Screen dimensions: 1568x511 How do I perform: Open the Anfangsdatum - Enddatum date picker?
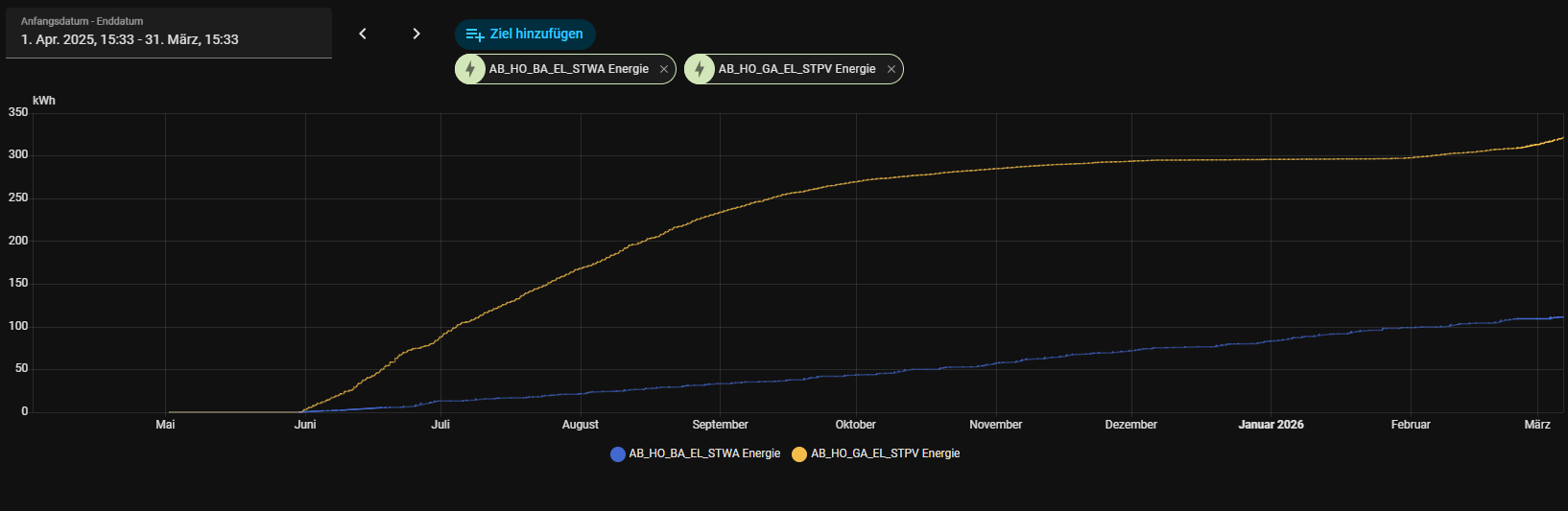click(x=169, y=33)
